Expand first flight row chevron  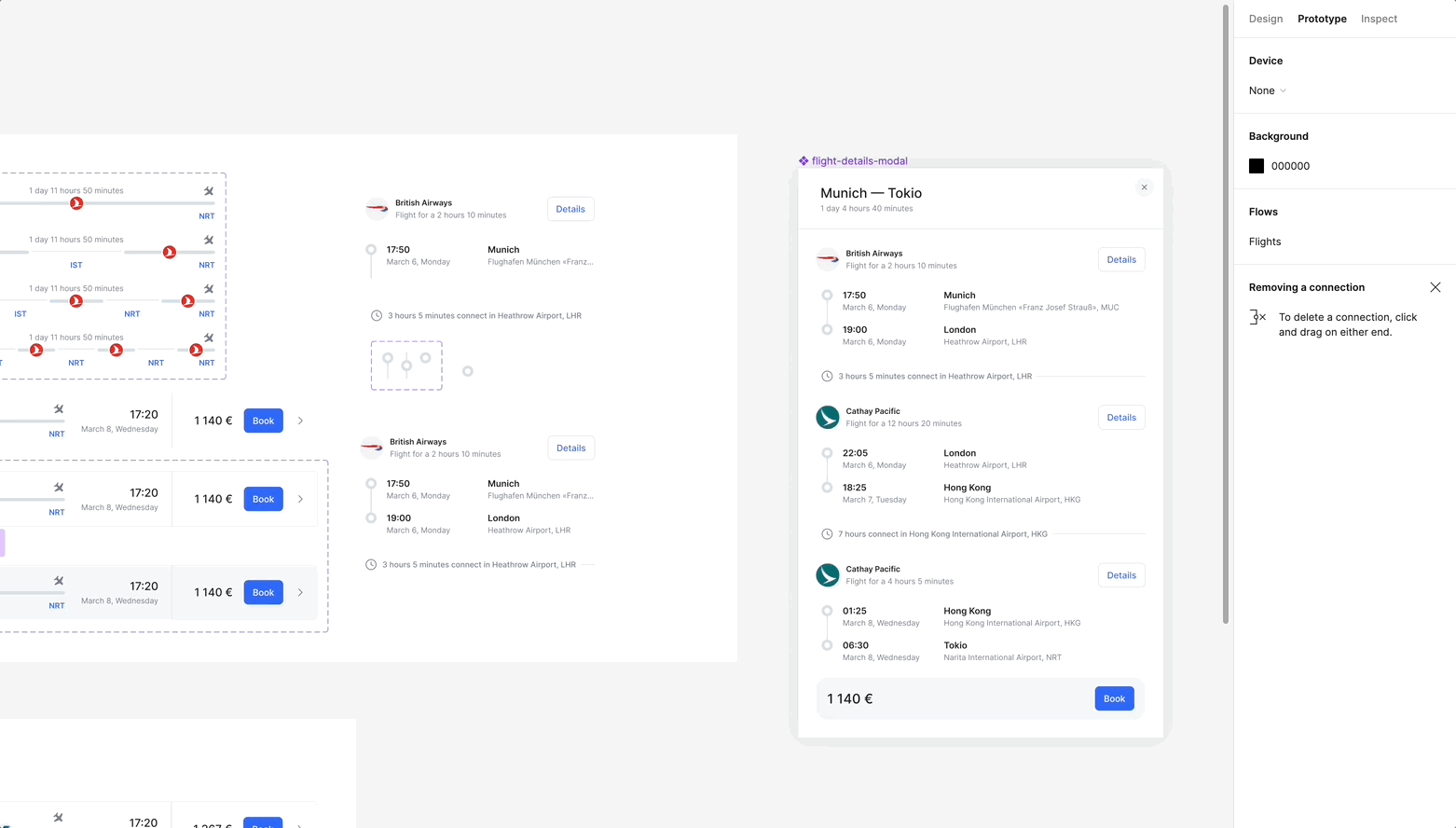click(x=300, y=421)
